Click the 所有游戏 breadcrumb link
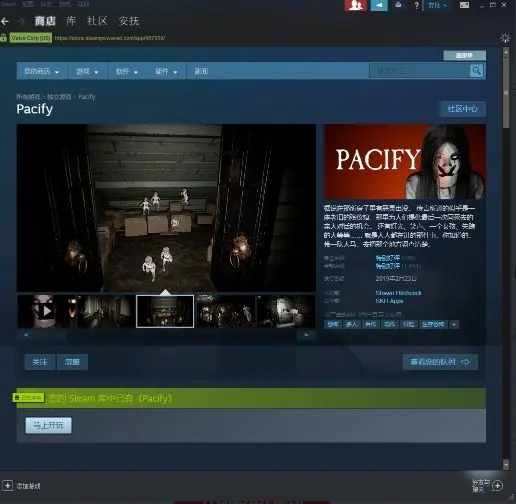 point(28,97)
